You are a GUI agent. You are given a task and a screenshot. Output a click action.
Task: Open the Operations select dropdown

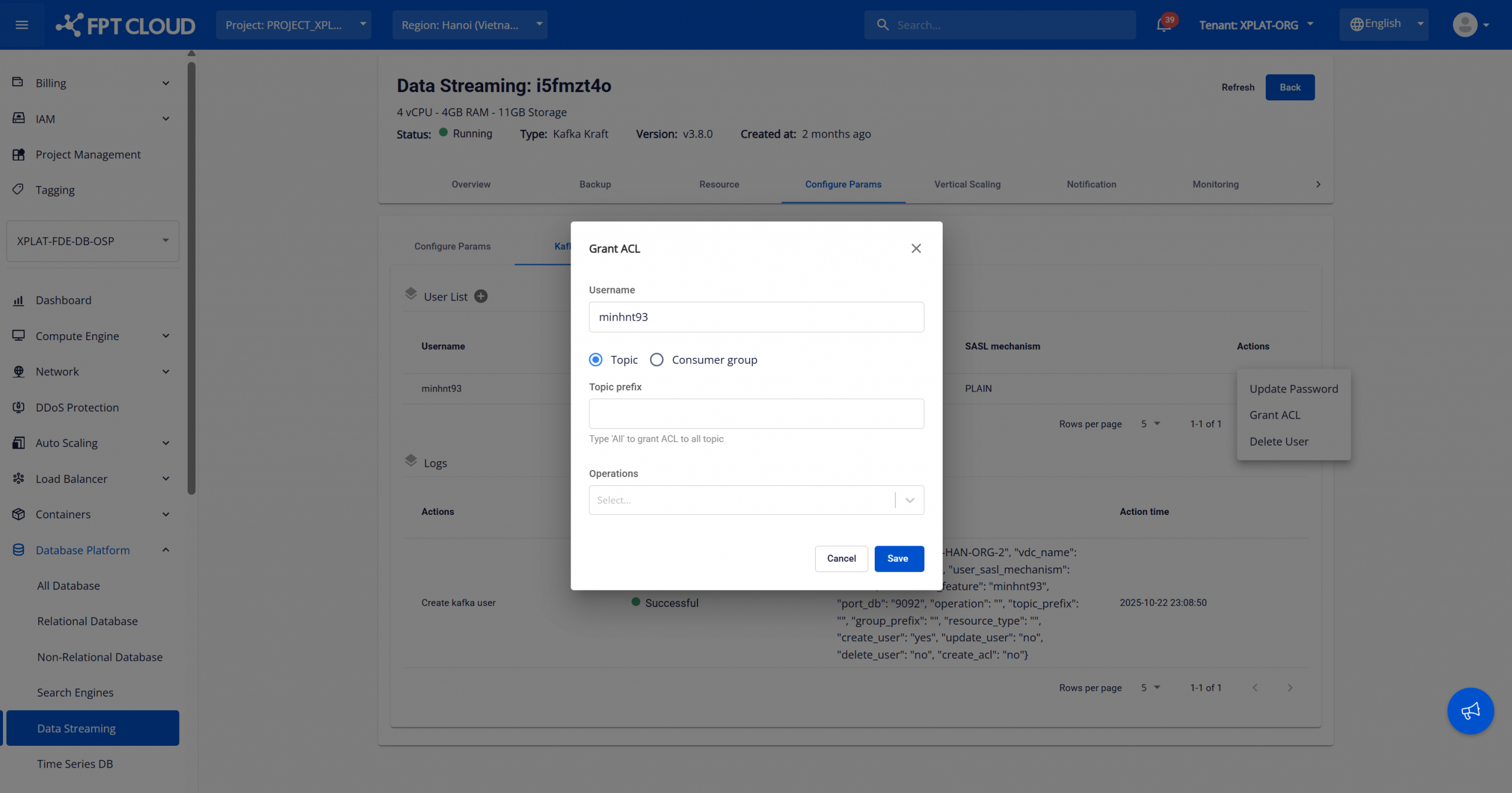pyautogui.click(x=755, y=500)
